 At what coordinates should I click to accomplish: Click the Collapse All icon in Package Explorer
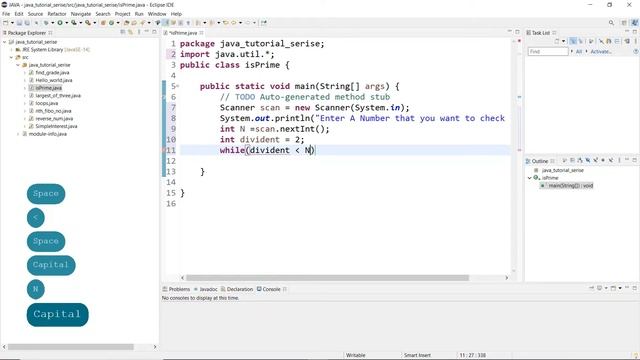[x=122, y=32]
